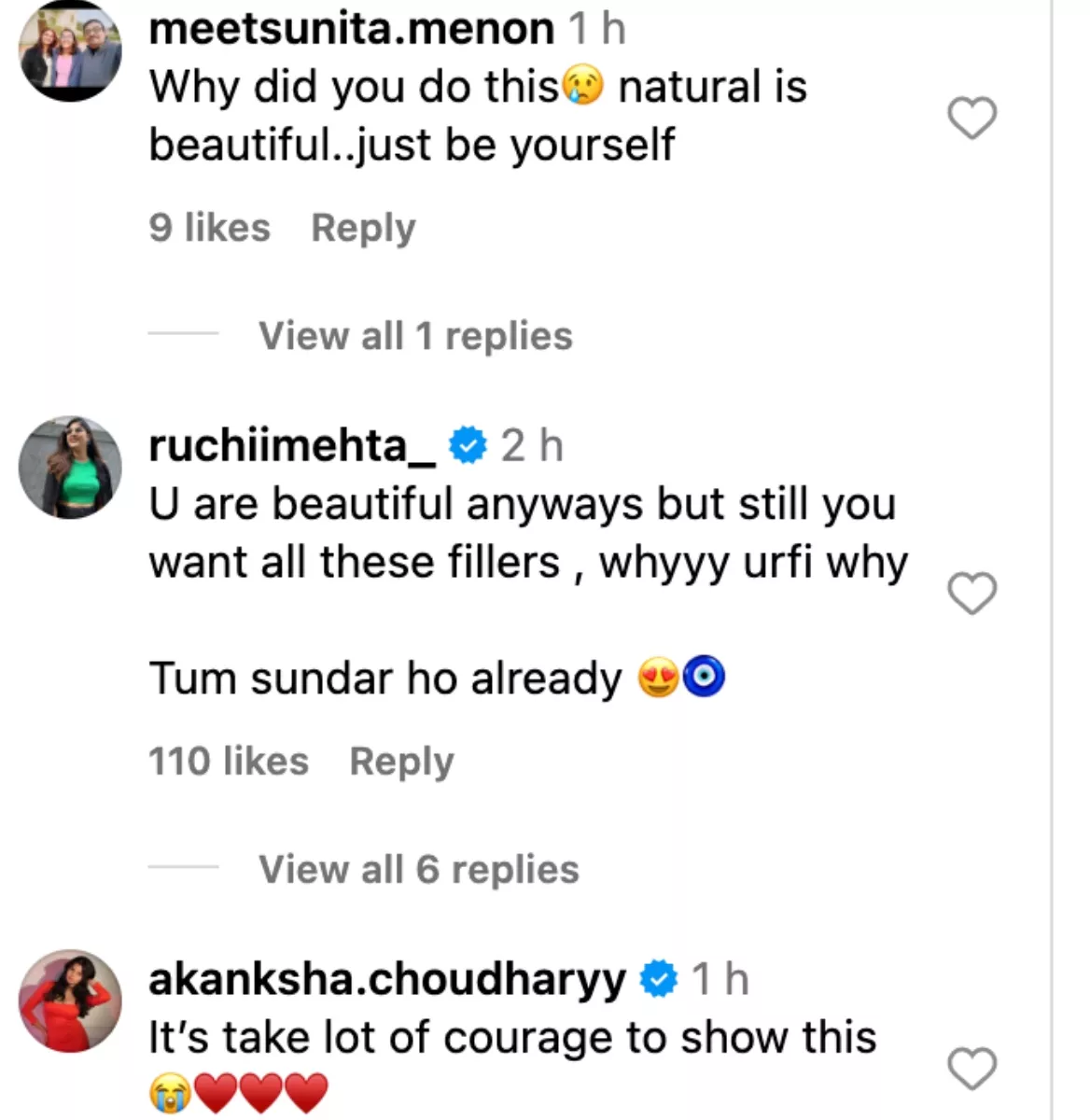Click the 1 h timestamp beside meetsunita.menon
This screenshot has width=1090, height=1120.
point(597,29)
